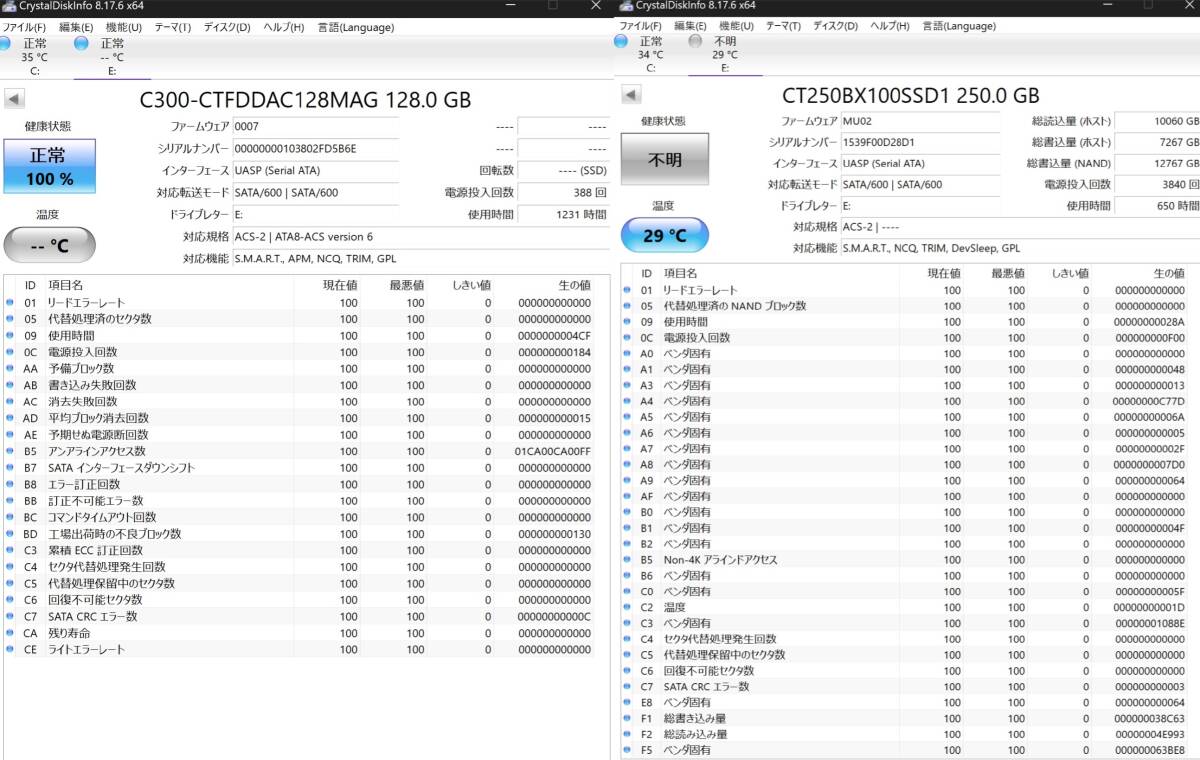Image resolution: width=1200 pixels, height=760 pixels.
Task: Click status dot of row AC 消去失敗回数
Action: [11, 402]
